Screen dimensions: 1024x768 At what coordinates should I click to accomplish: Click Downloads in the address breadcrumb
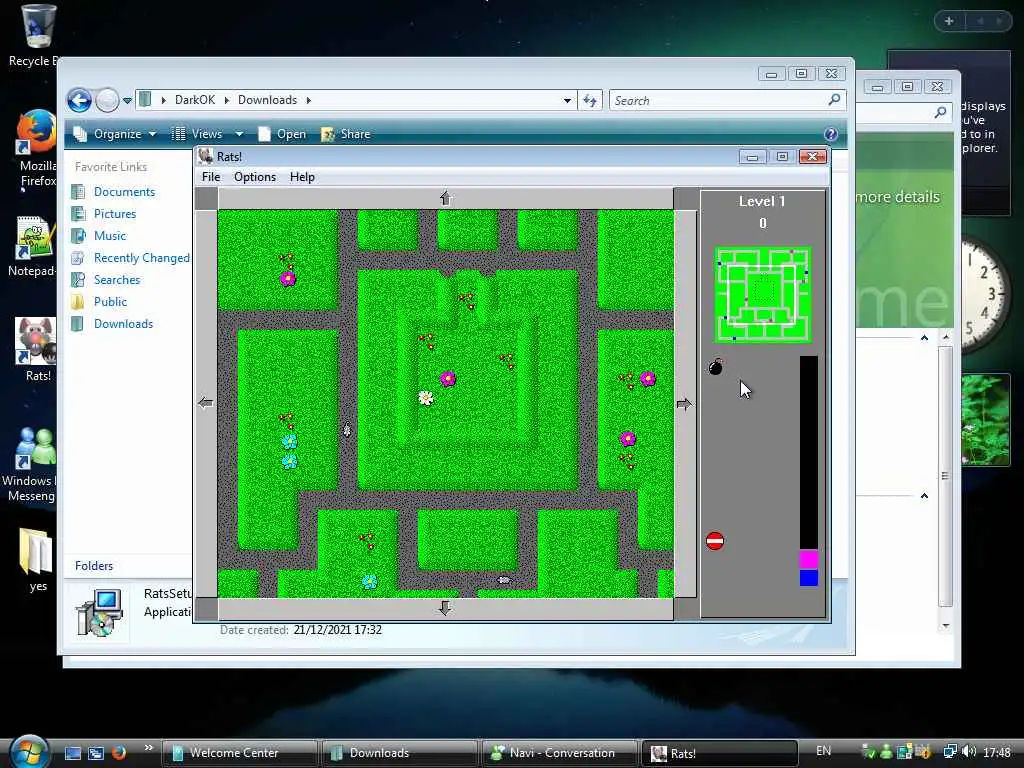click(267, 100)
